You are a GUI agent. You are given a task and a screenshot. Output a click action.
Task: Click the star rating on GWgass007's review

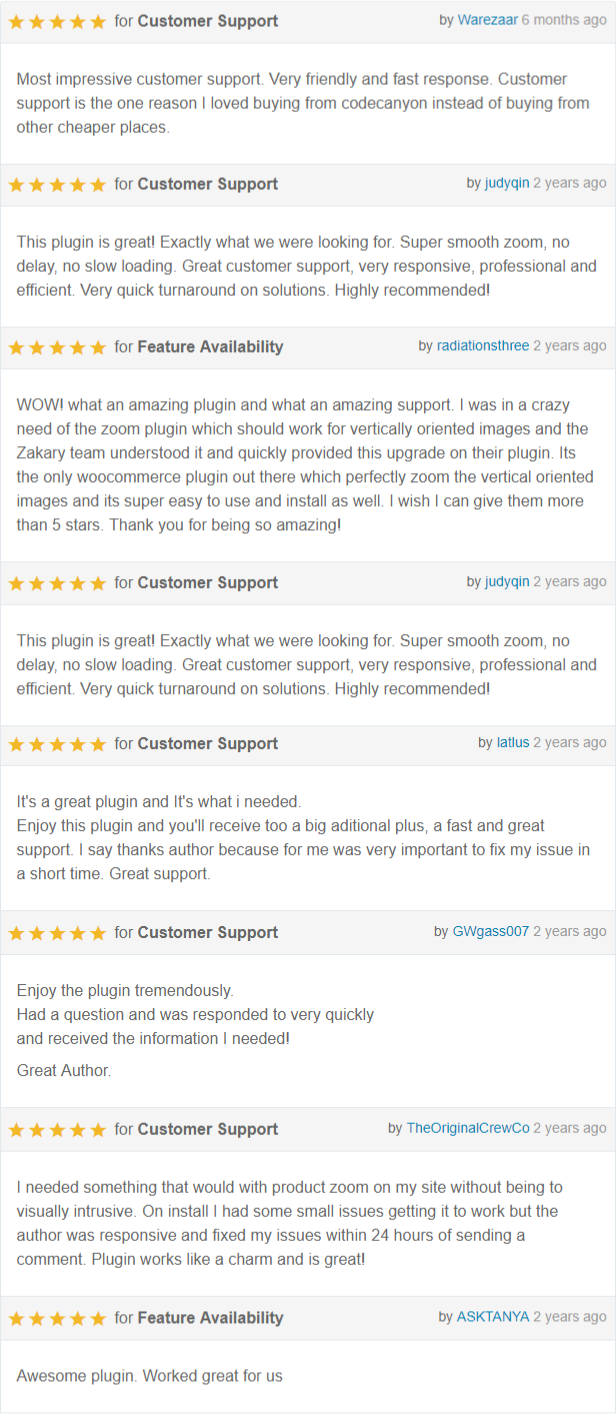click(x=57, y=933)
